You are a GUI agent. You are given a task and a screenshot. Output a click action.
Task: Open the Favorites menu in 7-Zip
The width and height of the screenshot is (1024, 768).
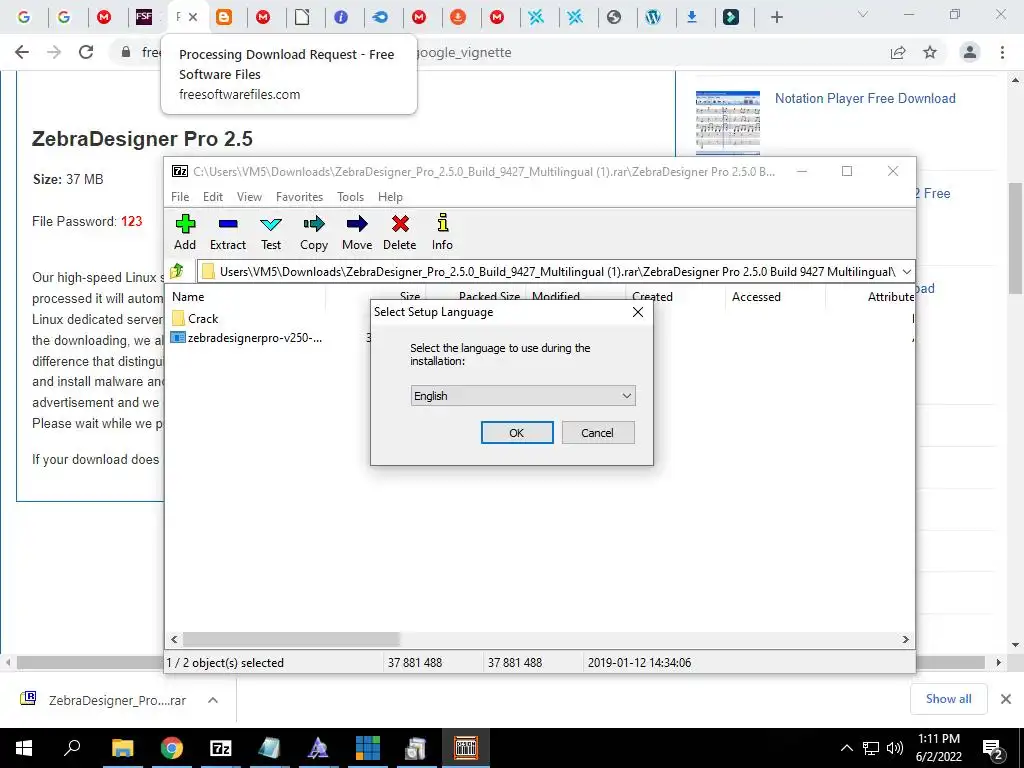300,197
